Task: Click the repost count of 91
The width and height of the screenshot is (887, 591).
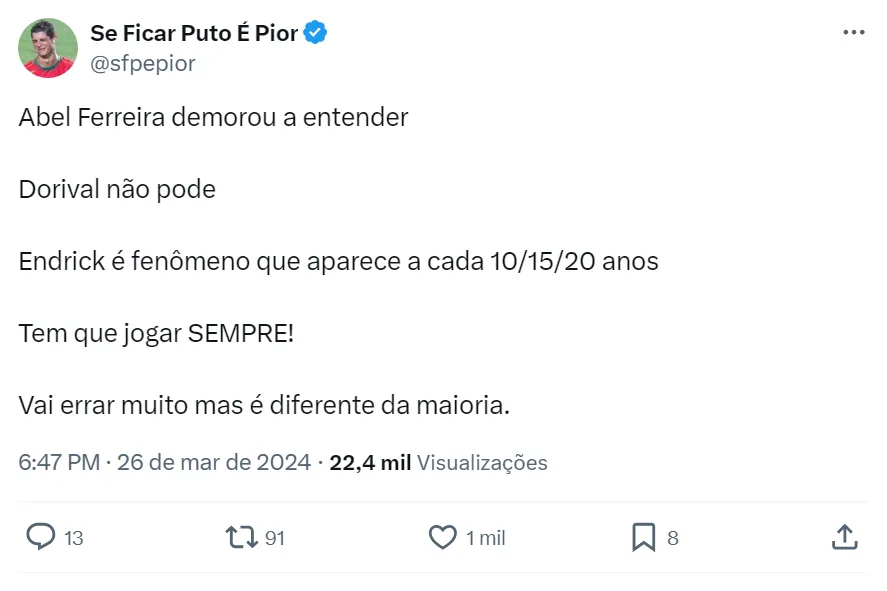Action: 275,539
